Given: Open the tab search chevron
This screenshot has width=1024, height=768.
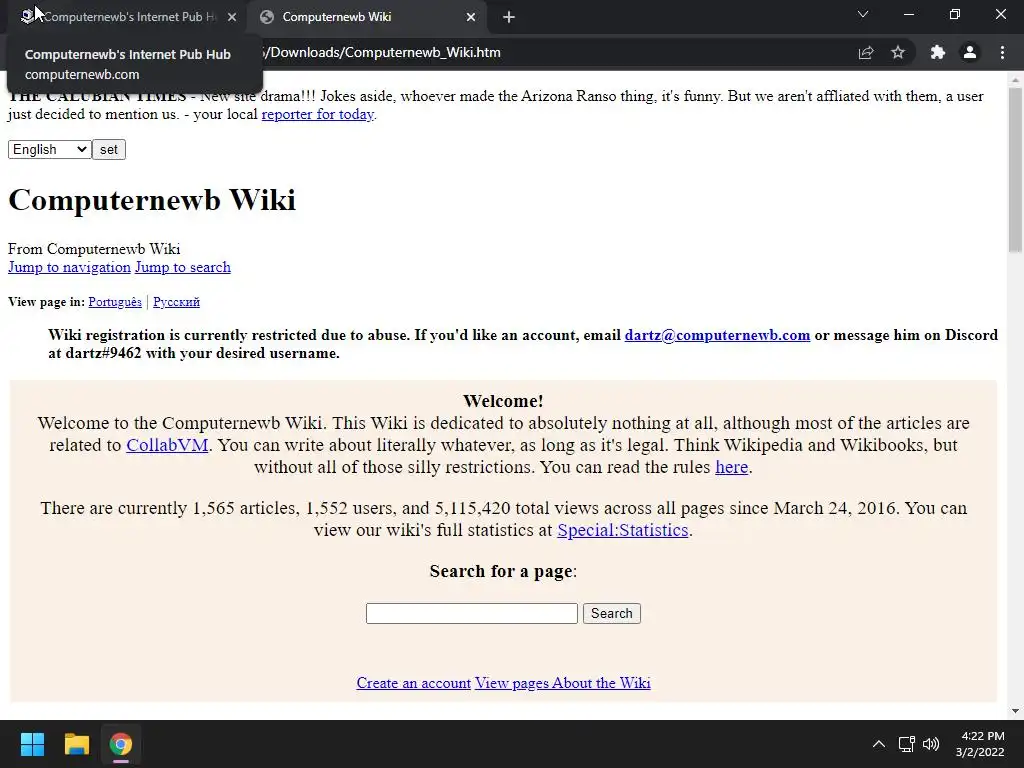Looking at the screenshot, I should click(x=863, y=14).
